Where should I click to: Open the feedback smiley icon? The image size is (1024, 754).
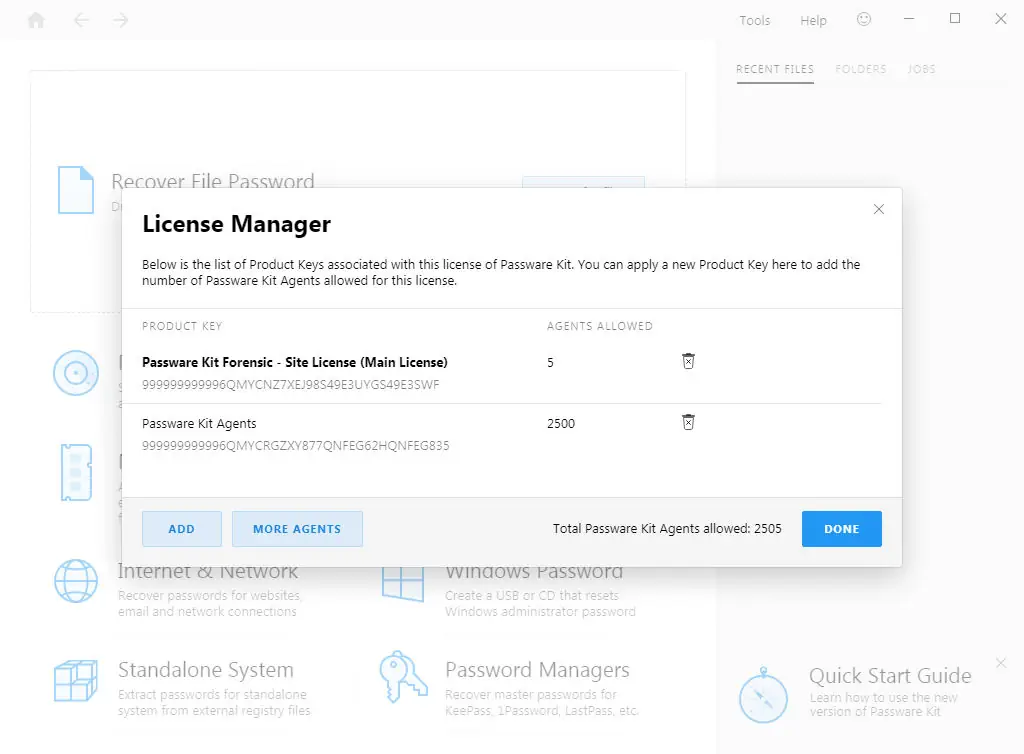(x=864, y=20)
